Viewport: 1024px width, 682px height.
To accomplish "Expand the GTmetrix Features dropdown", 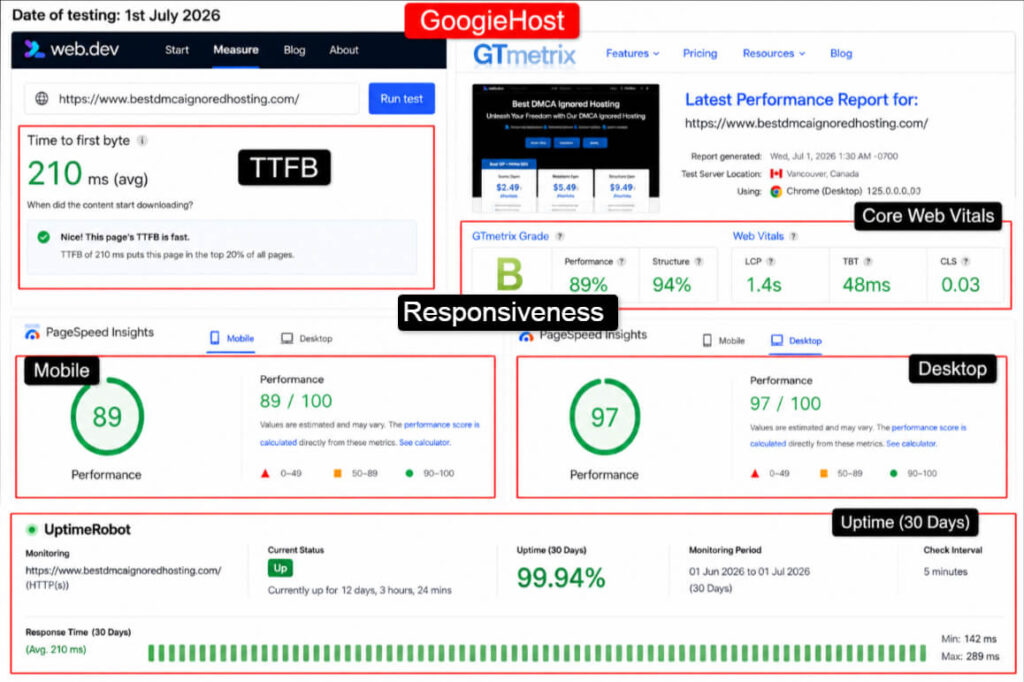I will tap(632, 54).
